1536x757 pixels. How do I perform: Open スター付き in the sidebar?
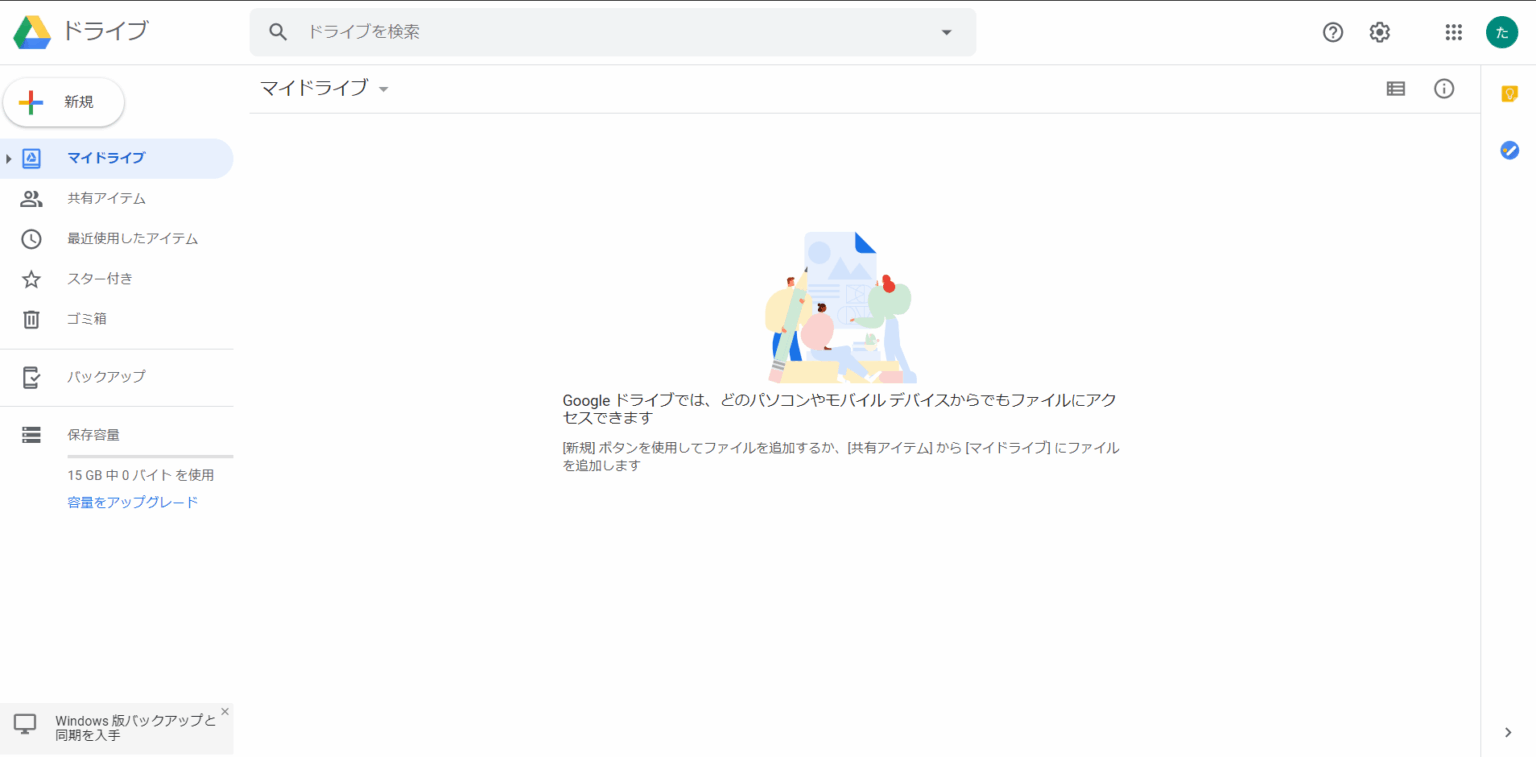point(99,279)
